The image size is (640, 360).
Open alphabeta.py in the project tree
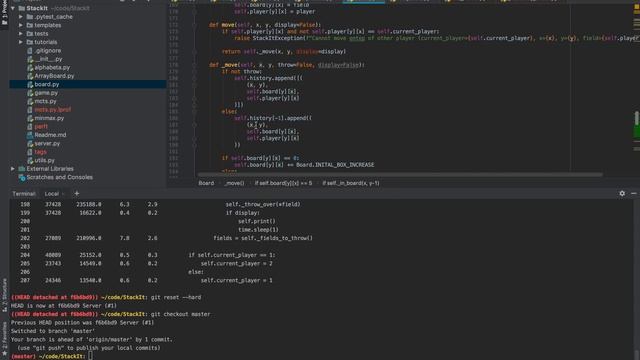coord(52,67)
